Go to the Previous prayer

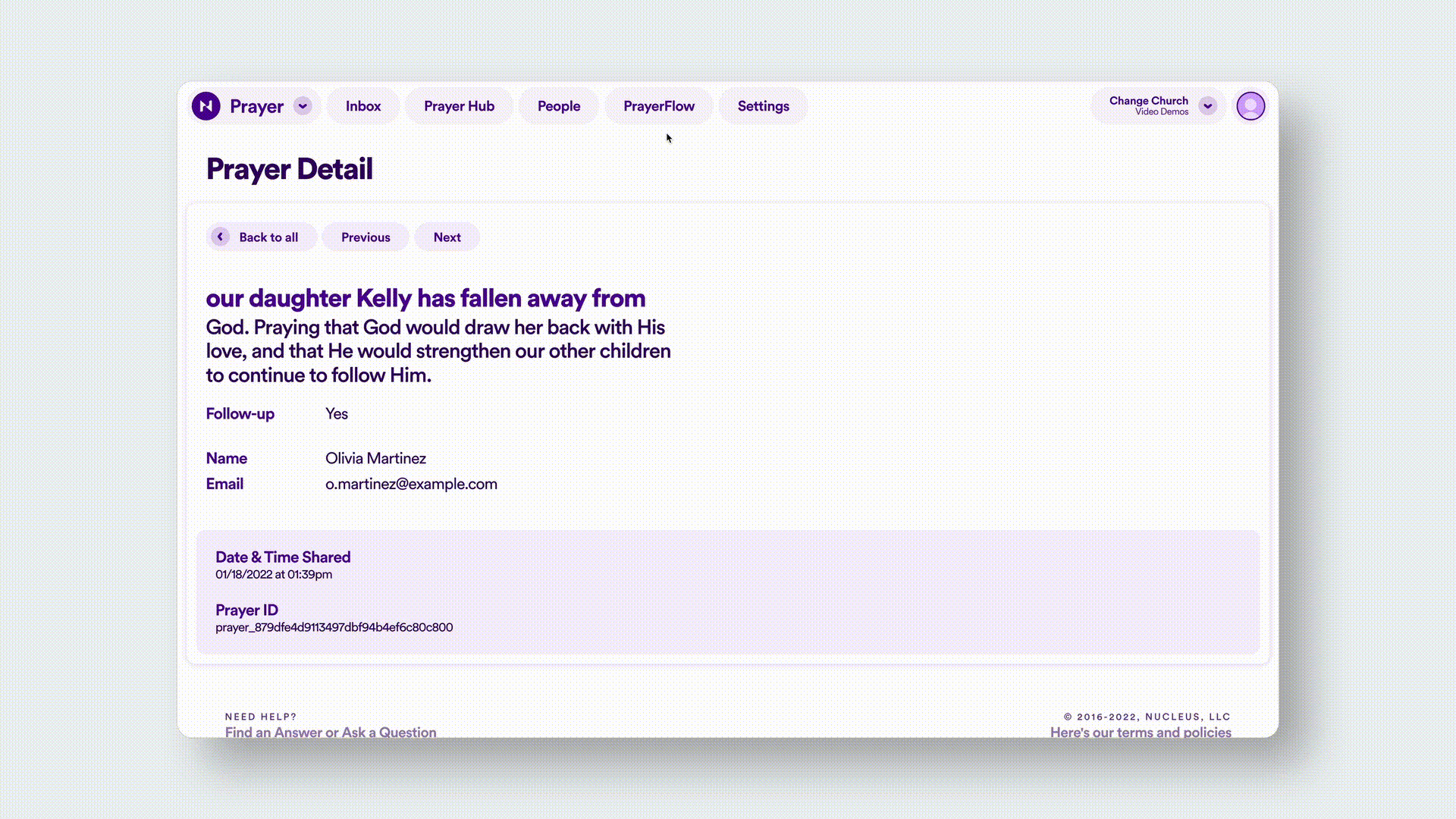366,237
